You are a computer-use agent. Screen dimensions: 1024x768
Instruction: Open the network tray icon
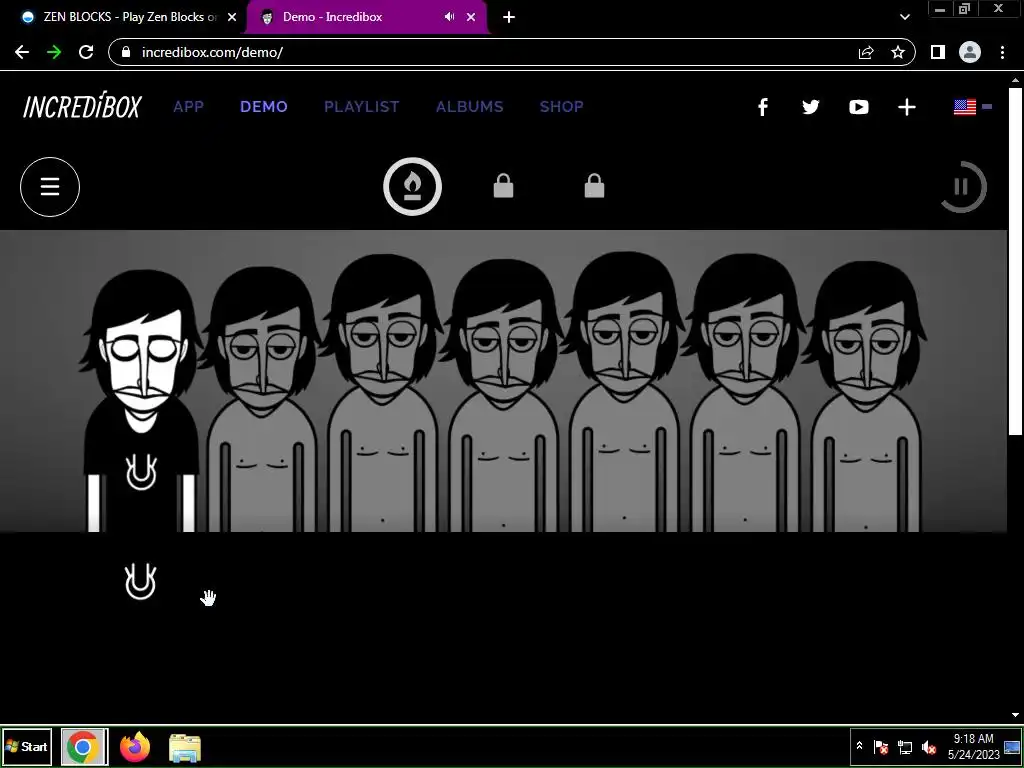coord(904,746)
